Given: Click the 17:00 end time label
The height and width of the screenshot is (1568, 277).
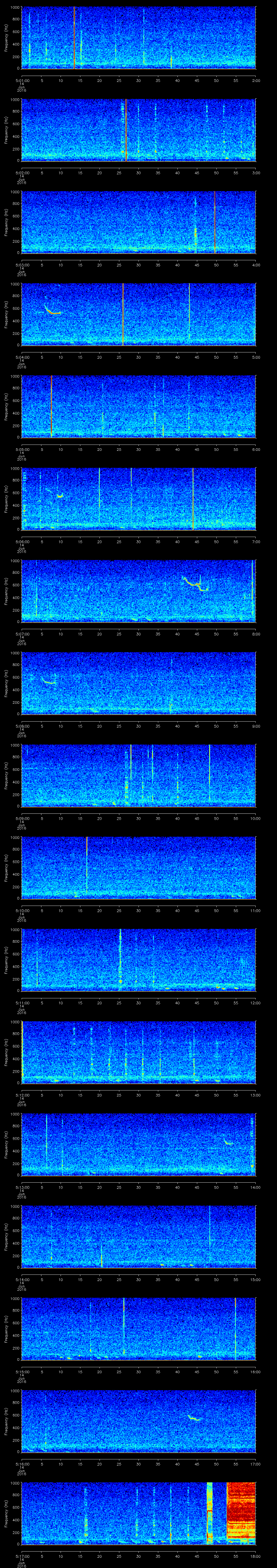Looking at the screenshot, I should pos(255,1464).
